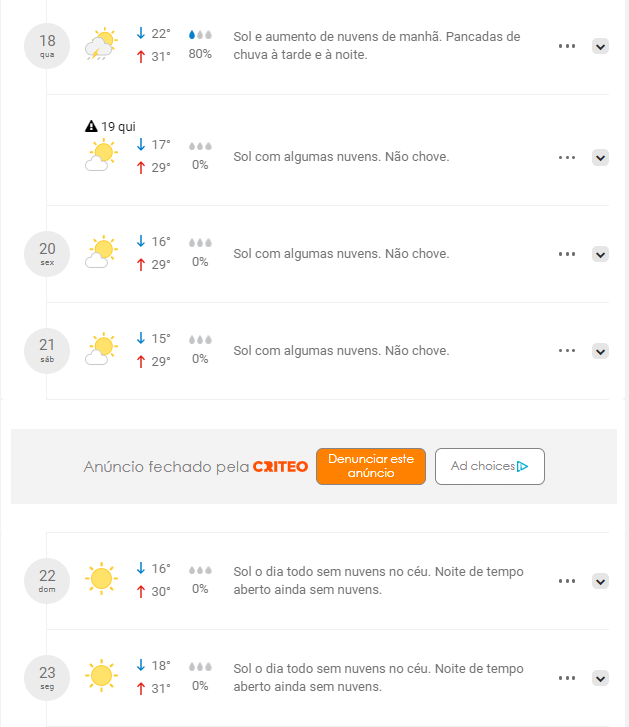Screen dimensions: 629x727
Task: Click the storm weather icon for day 18
Action: click(x=101, y=44)
